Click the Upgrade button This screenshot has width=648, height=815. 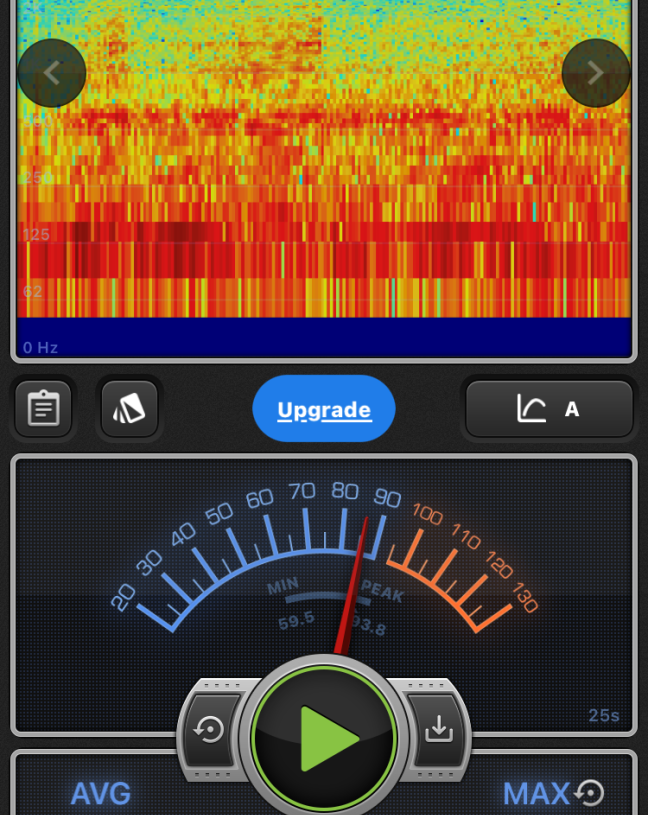click(324, 409)
